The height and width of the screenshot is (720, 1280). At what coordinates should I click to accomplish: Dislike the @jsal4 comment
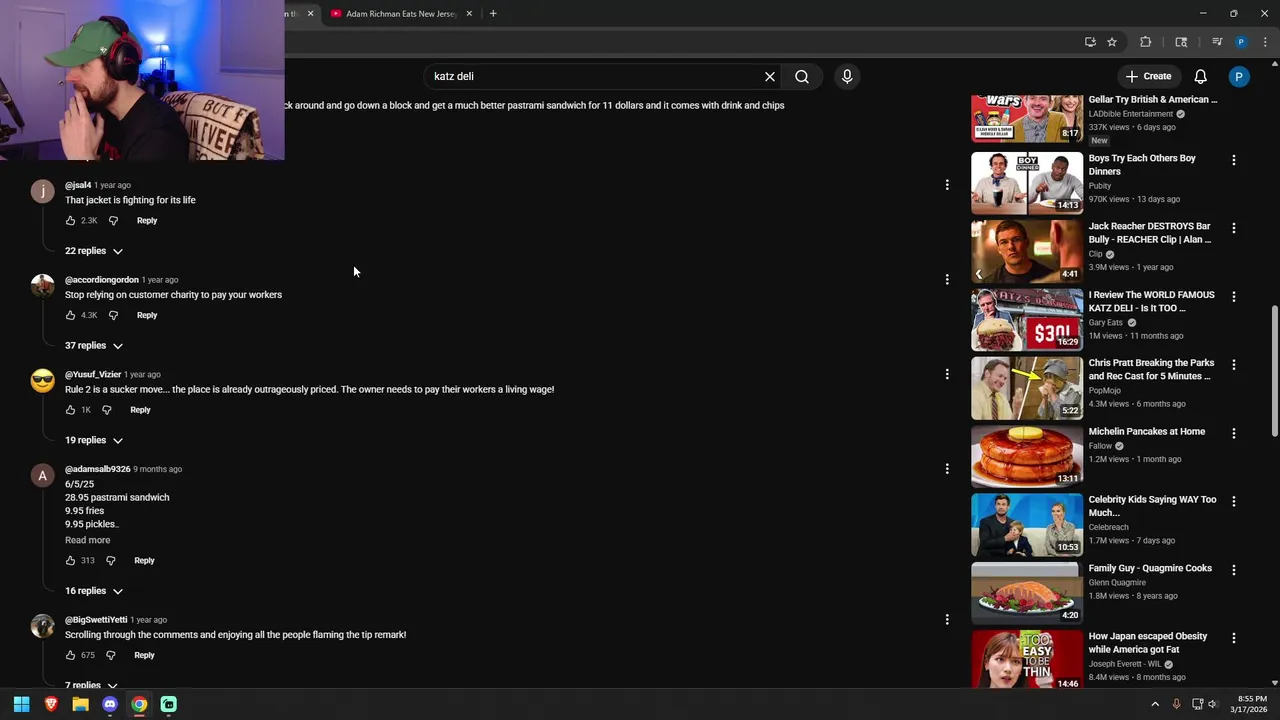(113, 220)
